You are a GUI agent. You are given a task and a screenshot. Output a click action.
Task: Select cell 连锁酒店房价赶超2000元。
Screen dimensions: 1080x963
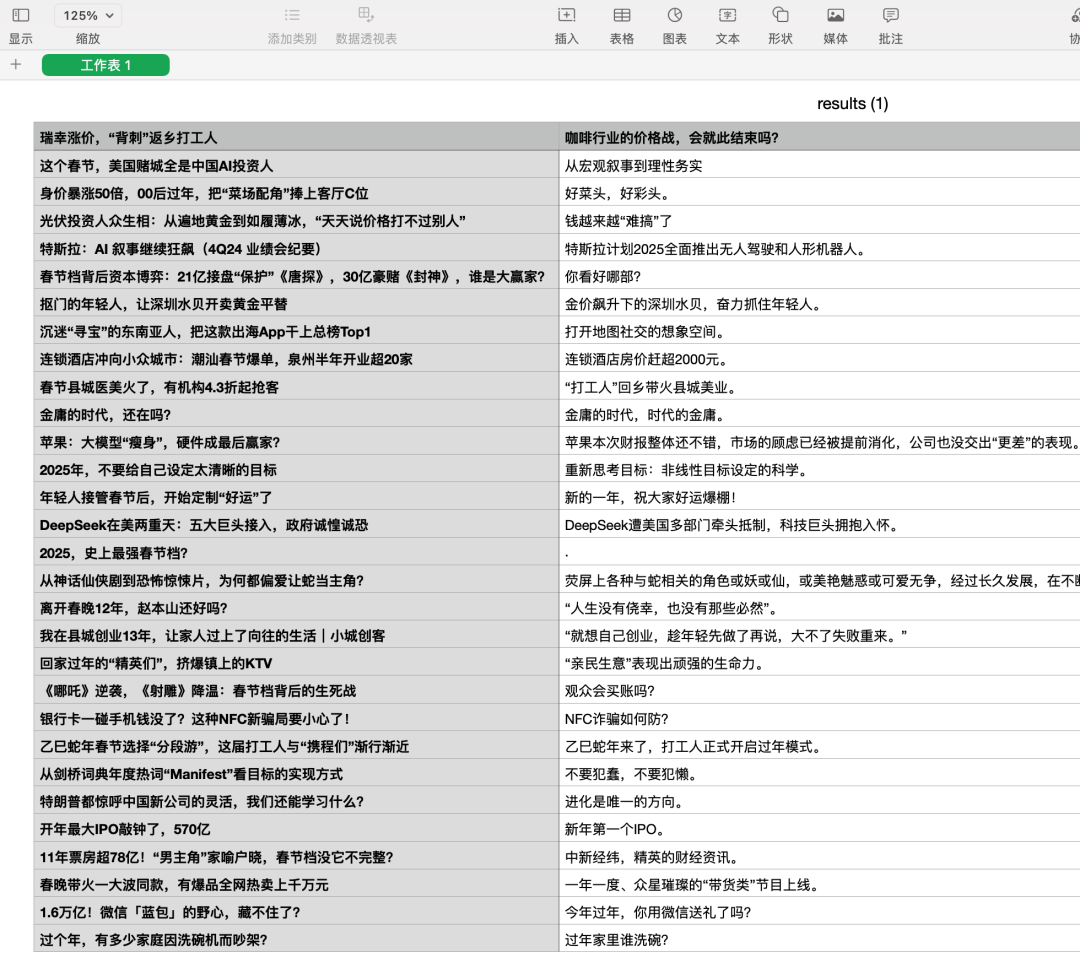click(820, 359)
